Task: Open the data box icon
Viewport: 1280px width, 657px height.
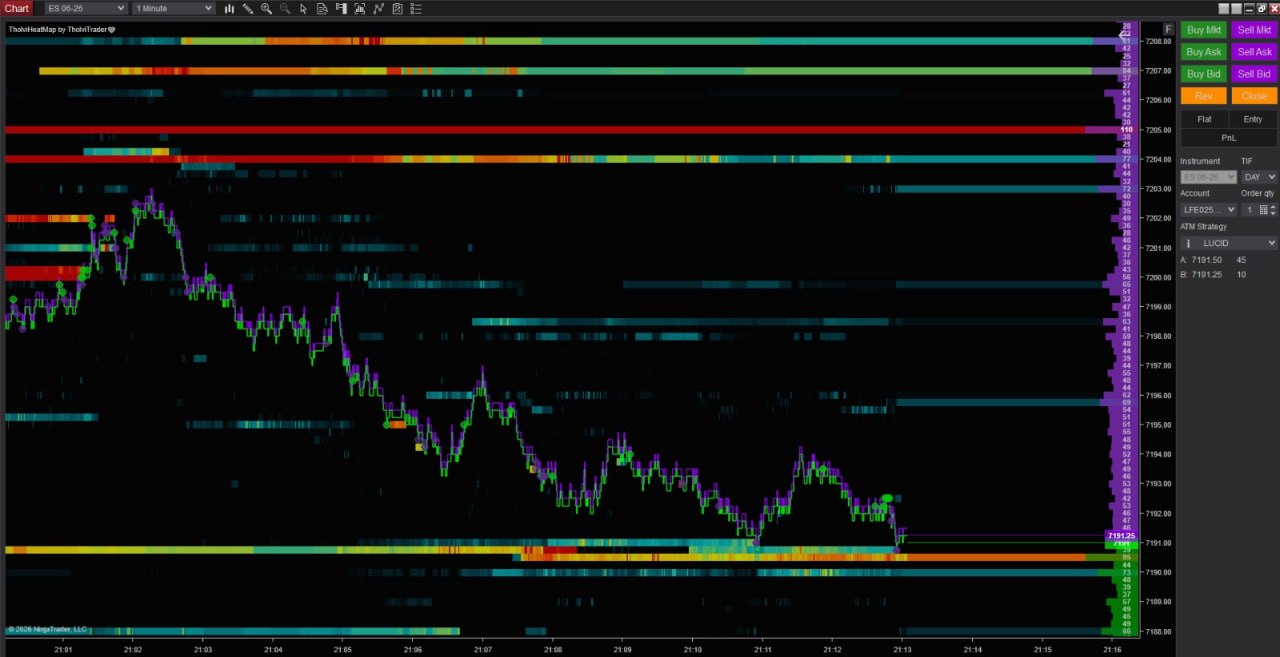Action: click(x=322, y=8)
